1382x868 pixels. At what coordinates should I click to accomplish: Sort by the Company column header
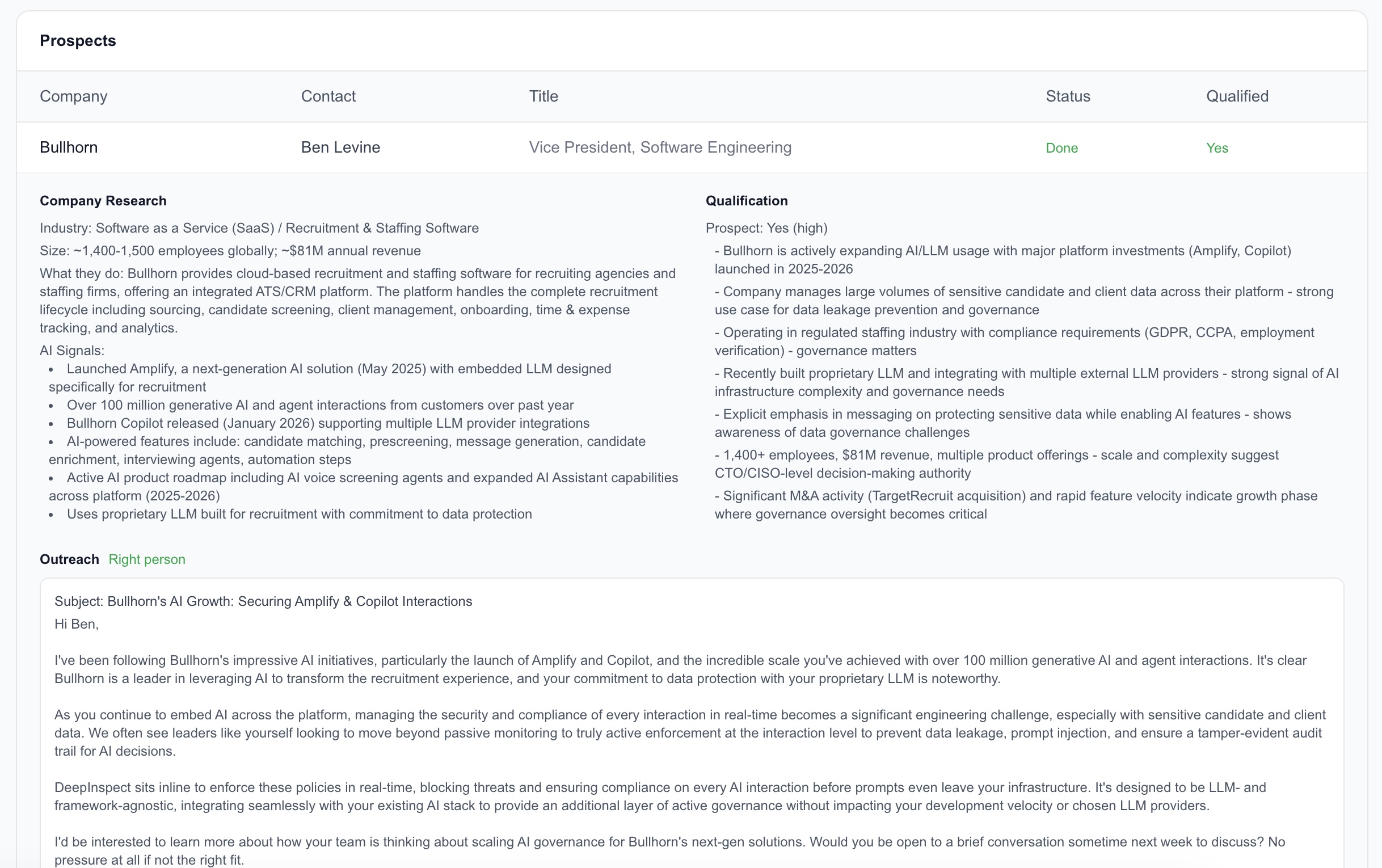73,96
